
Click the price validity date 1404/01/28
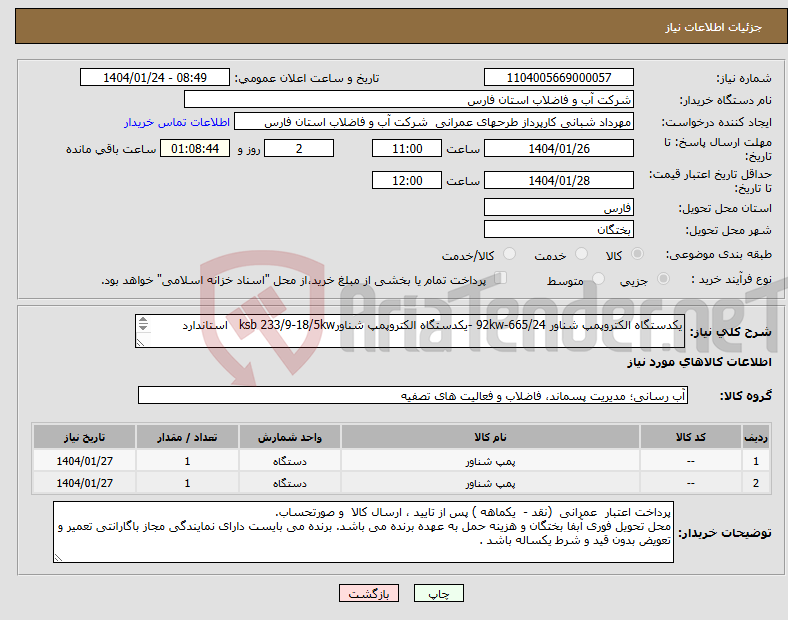click(x=558, y=180)
